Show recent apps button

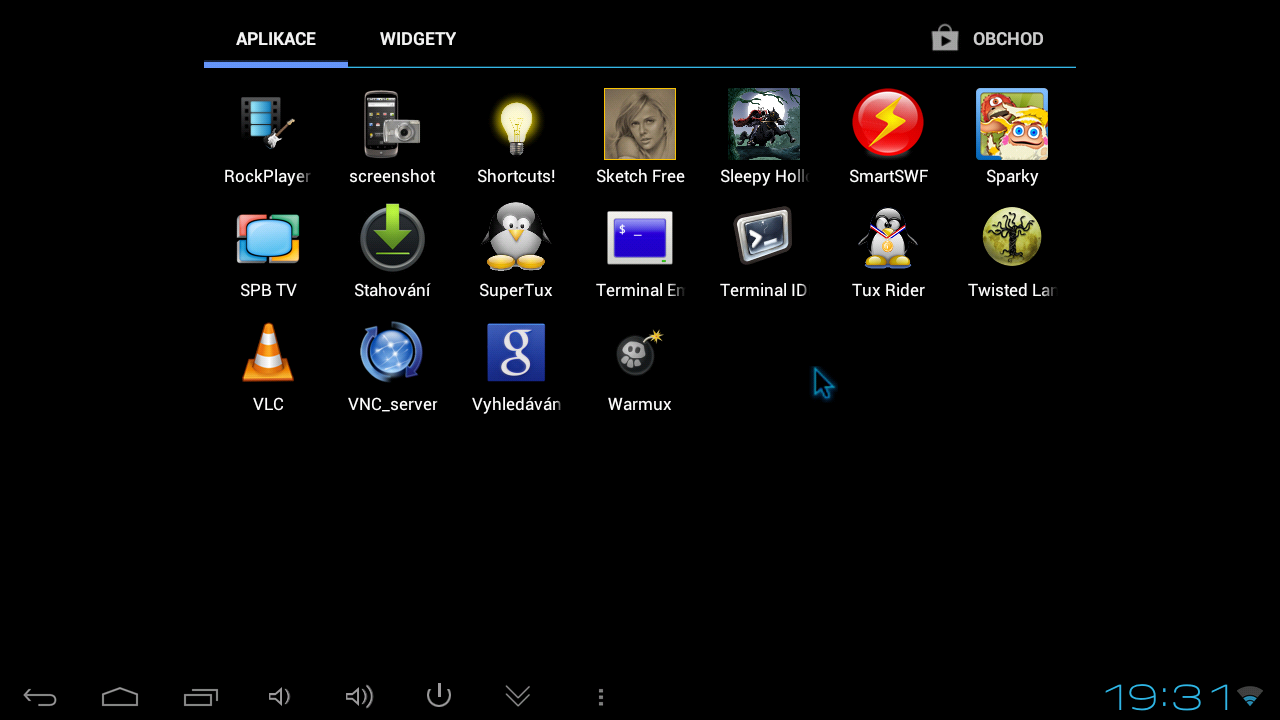click(200, 697)
